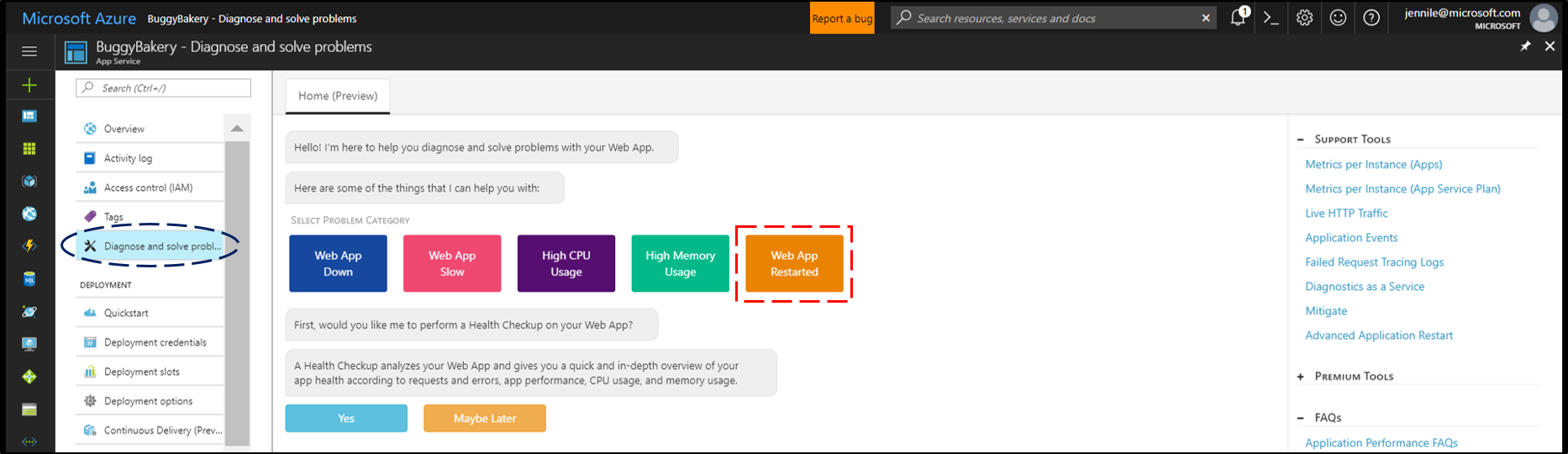The height and width of the screenshot is (454, 1568).
Task: Collapse the Support Tools section
Action: point(1301,140)
